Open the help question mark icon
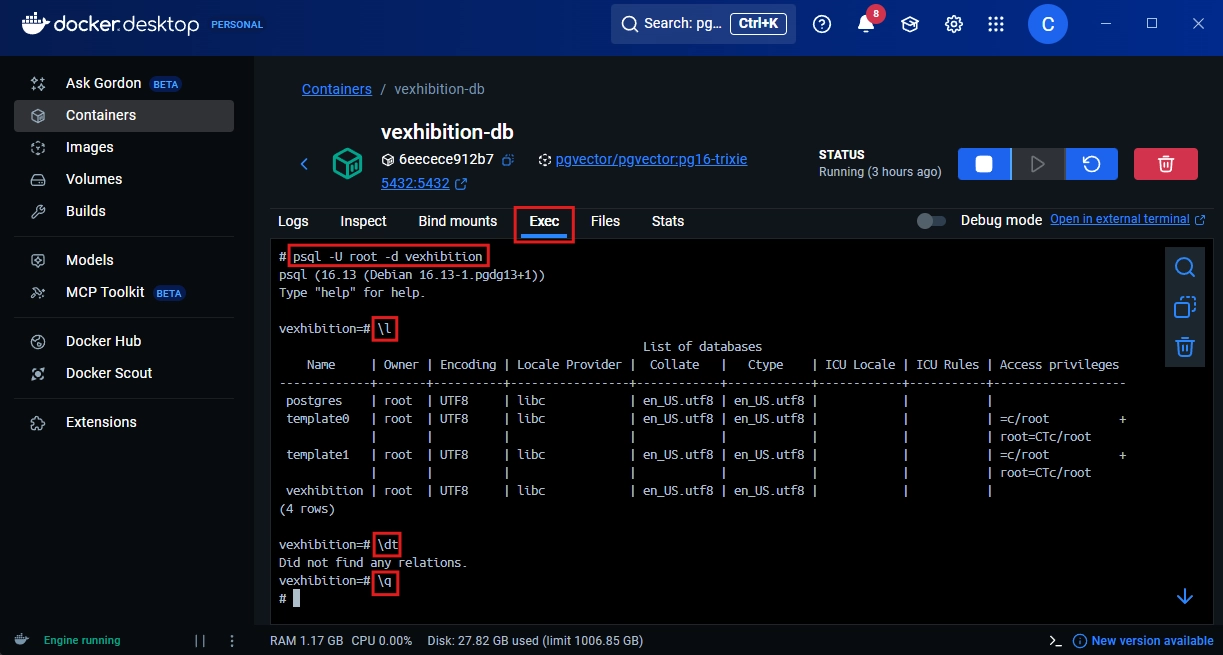The image size is (1223, 655). [822, 24]
